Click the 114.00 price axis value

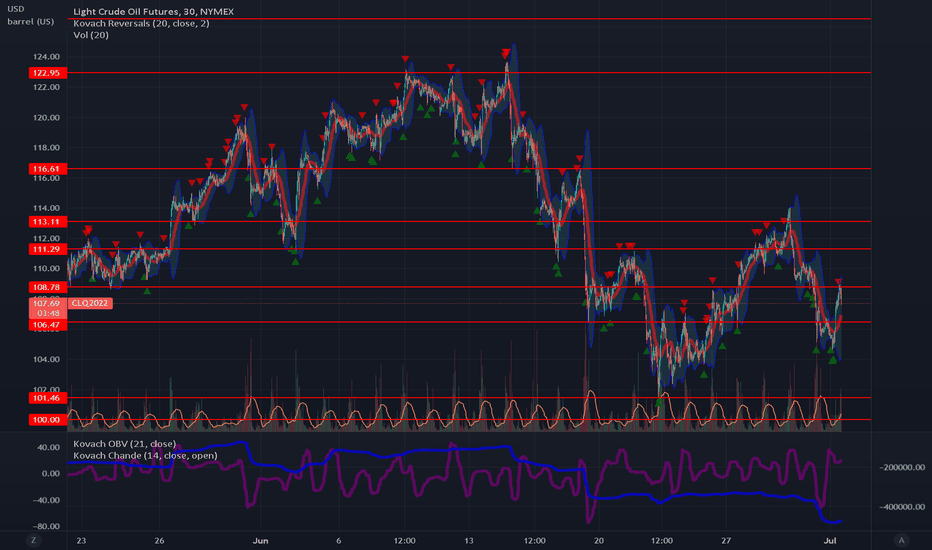coord(46,208)
